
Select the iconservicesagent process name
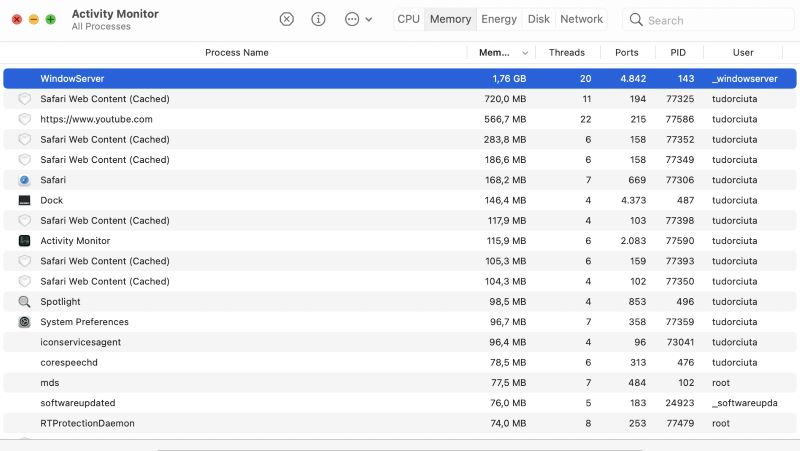pos(81,342)
